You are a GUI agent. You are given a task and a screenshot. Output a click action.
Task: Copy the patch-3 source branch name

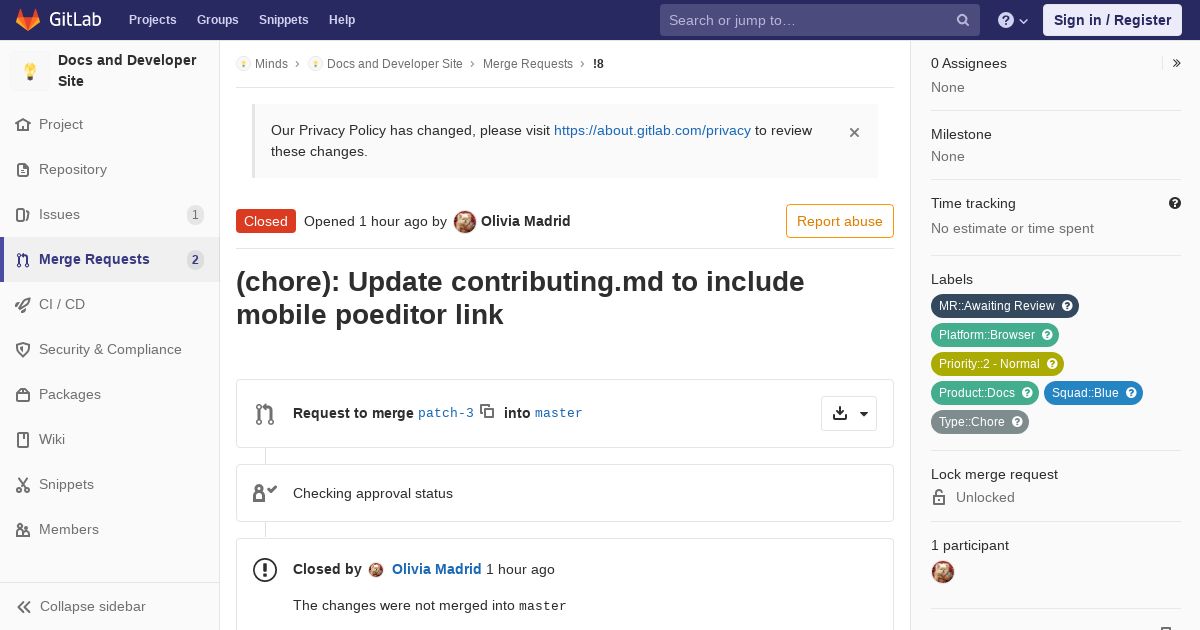pos(487,411)
